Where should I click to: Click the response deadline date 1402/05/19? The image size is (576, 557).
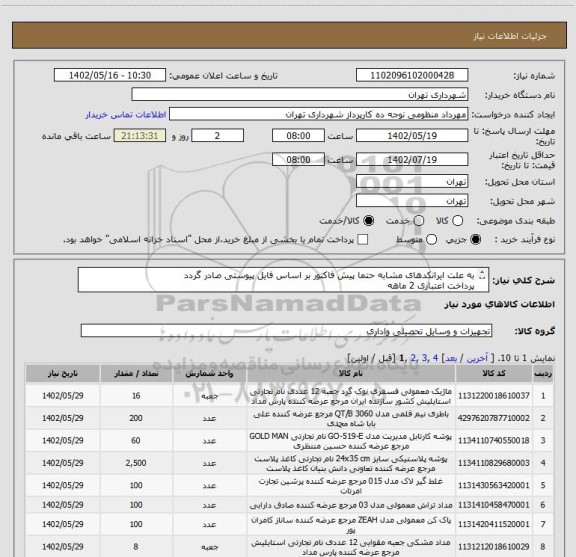[412, 136]
